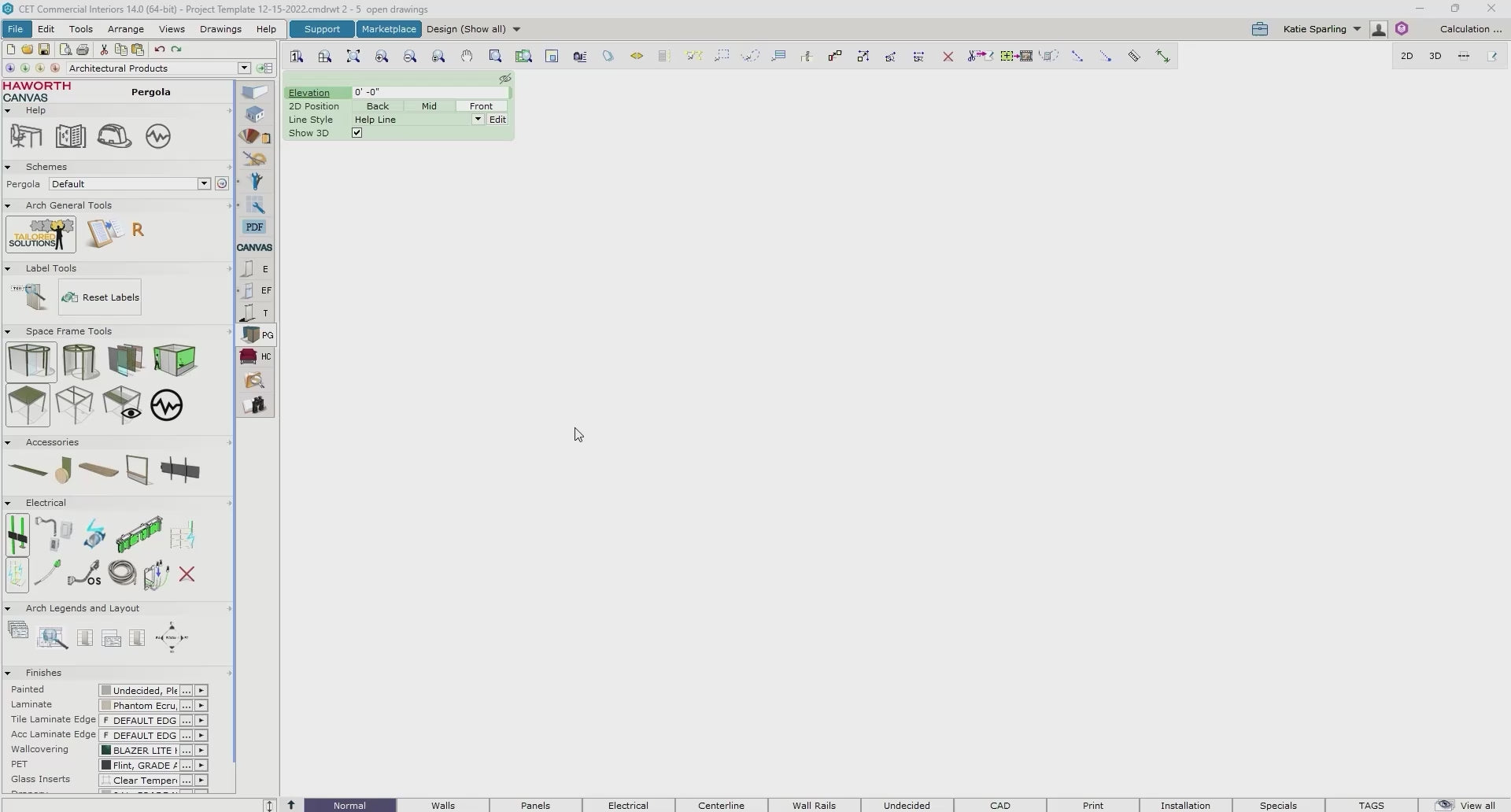Image resolution: width=1511 pixels, height=812 pixels.
Task: Set 2D Position to Back
Action: (x=378, y=106)
